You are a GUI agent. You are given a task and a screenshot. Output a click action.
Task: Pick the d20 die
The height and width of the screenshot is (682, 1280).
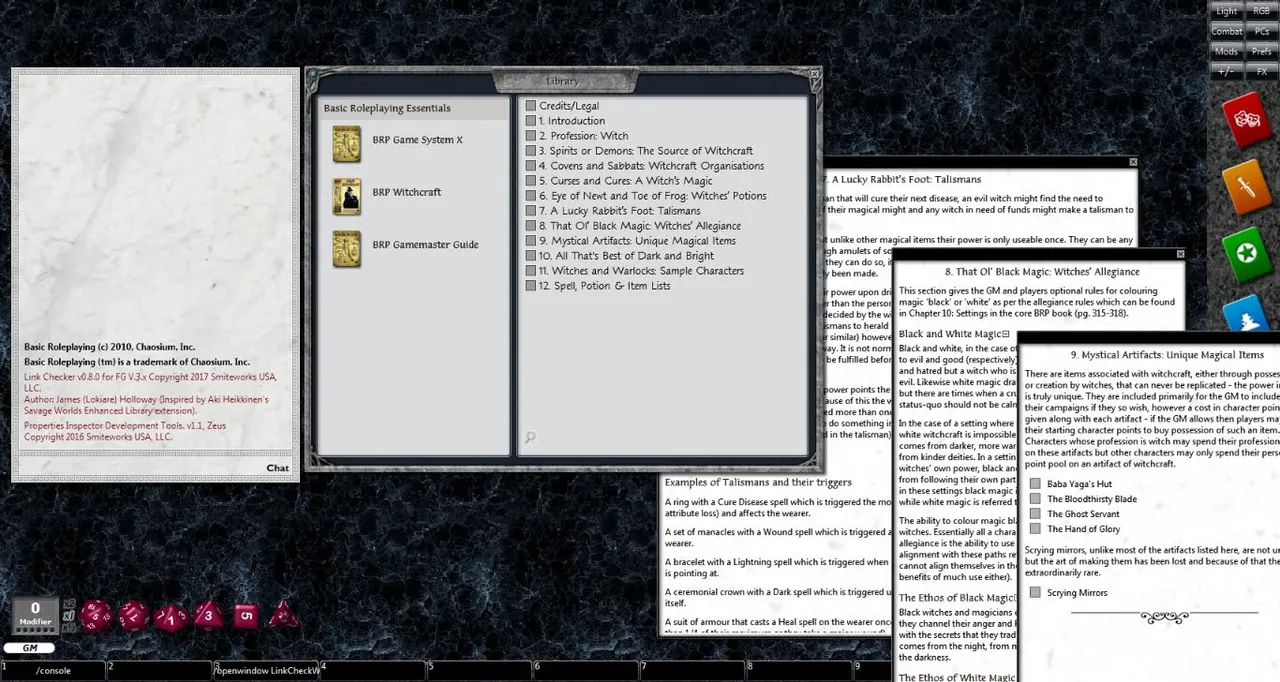tap(97, 615)
